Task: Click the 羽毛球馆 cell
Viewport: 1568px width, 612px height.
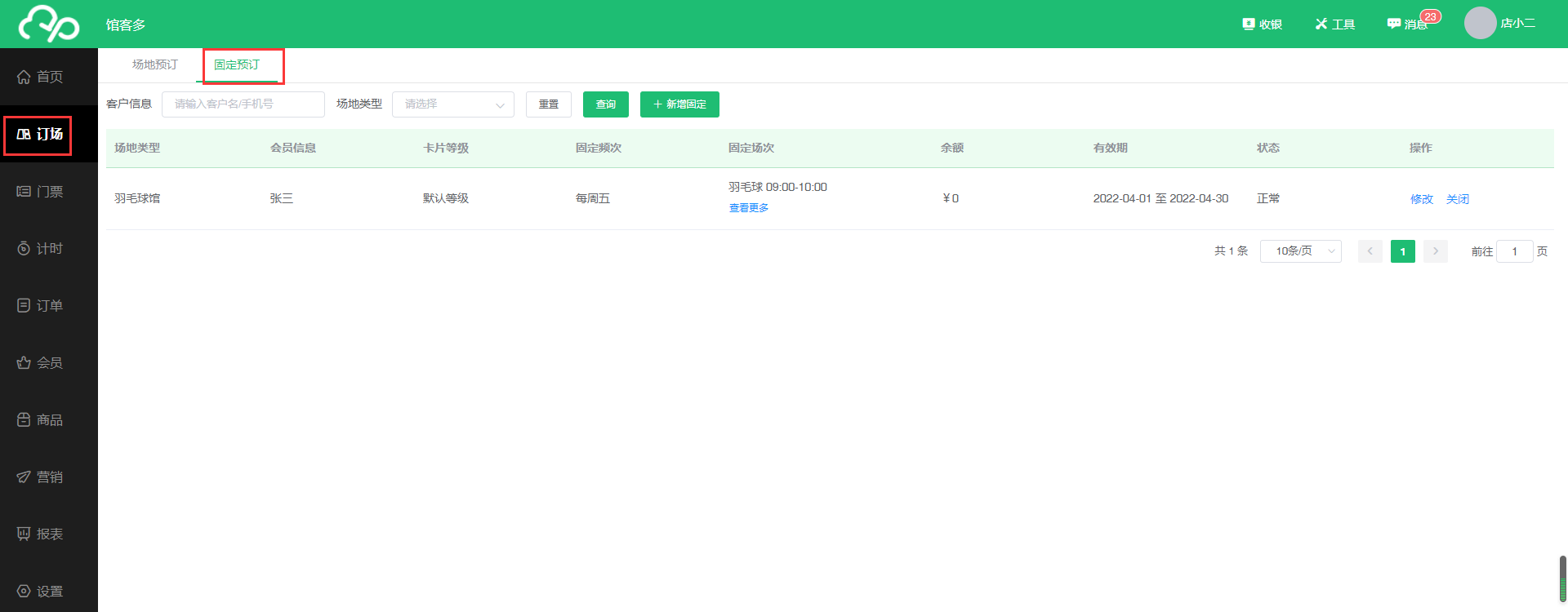Action: click(137, 198)
